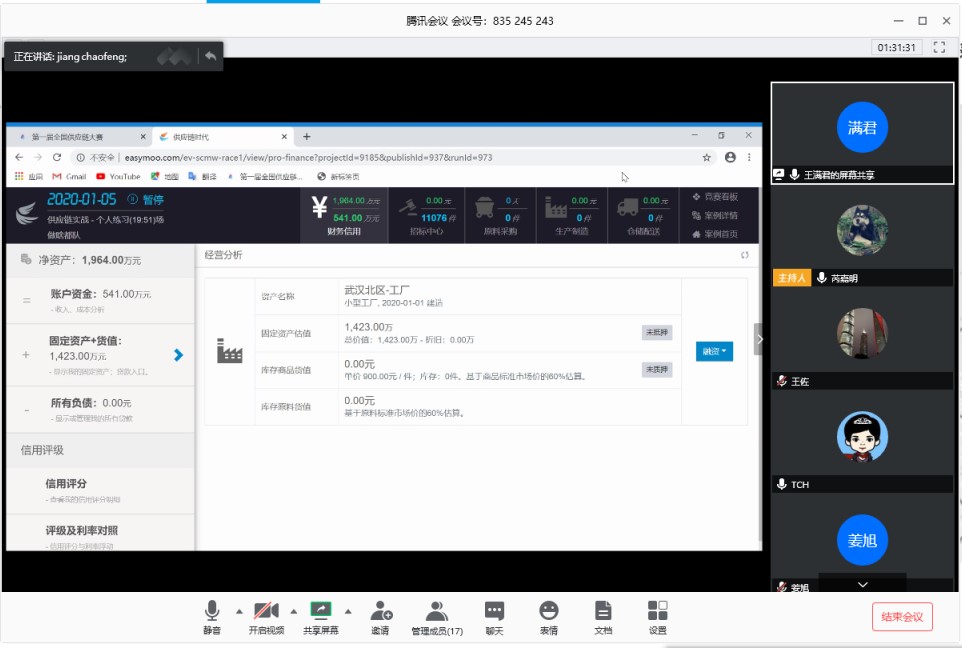This screenshot has height=648, width=962.
Task: Expand share options arrow beside 共享屏幕
Action: click(348, 611)
